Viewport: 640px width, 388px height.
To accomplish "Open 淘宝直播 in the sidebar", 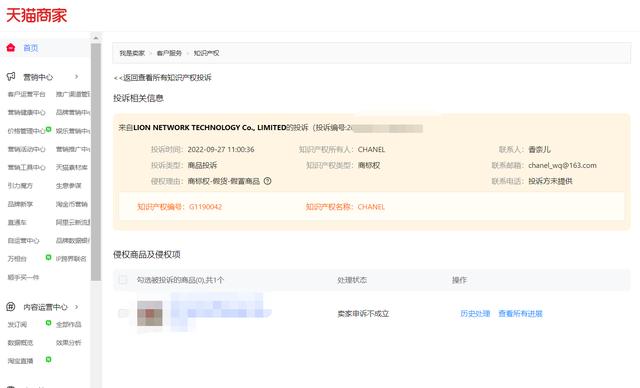I will [20, 361].
